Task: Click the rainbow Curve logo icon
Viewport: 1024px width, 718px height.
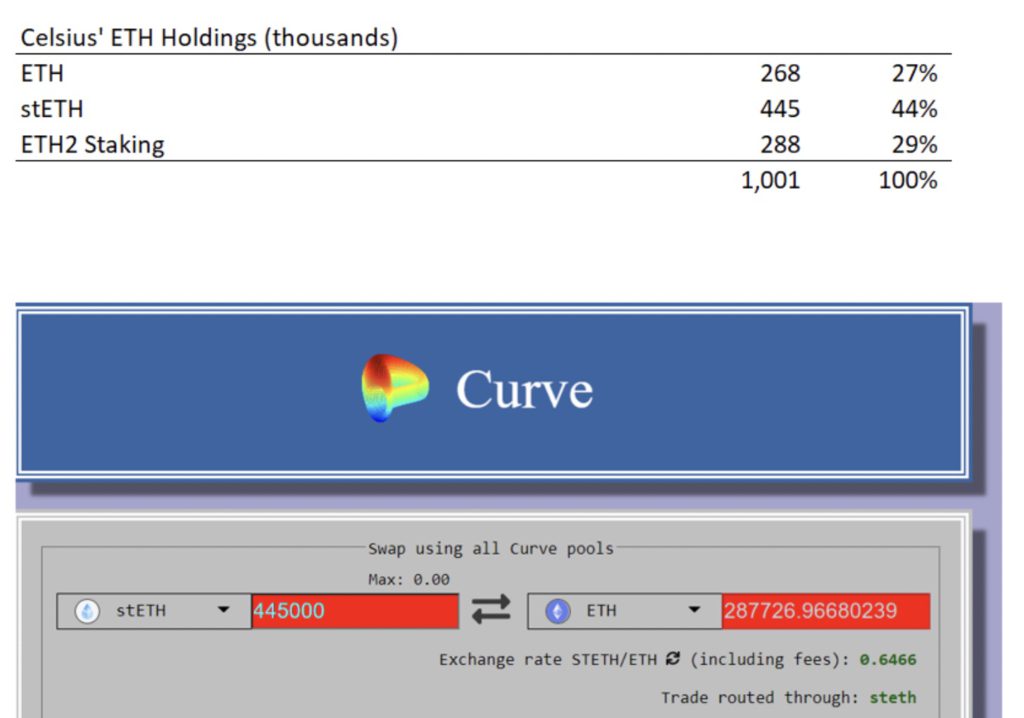Action: tap(394, 388)
